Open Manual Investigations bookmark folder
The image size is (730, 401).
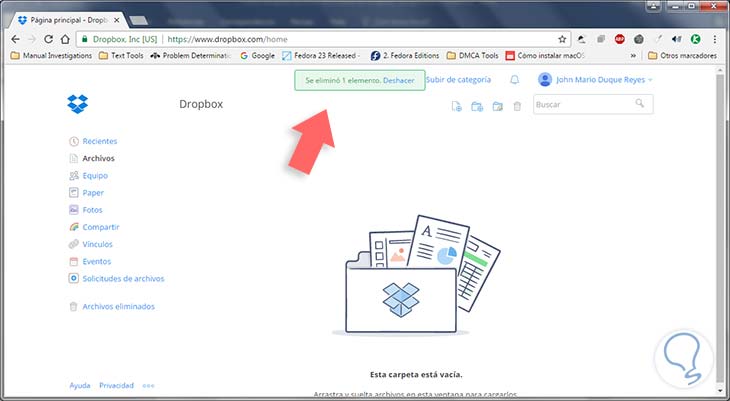51,55
